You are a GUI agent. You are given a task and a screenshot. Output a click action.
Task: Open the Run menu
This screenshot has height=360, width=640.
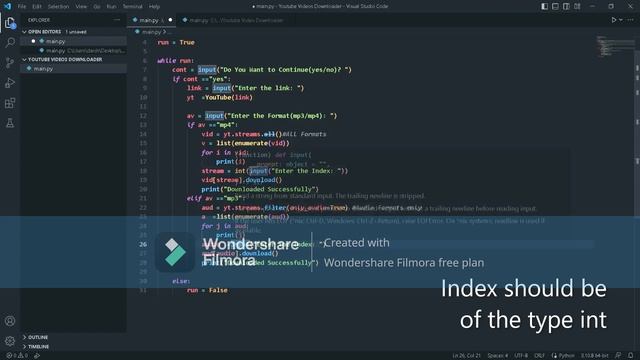[111, 6]
